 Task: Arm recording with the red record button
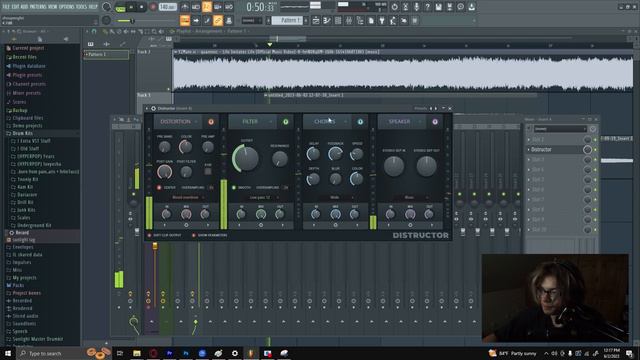click(x=153, y=7)
